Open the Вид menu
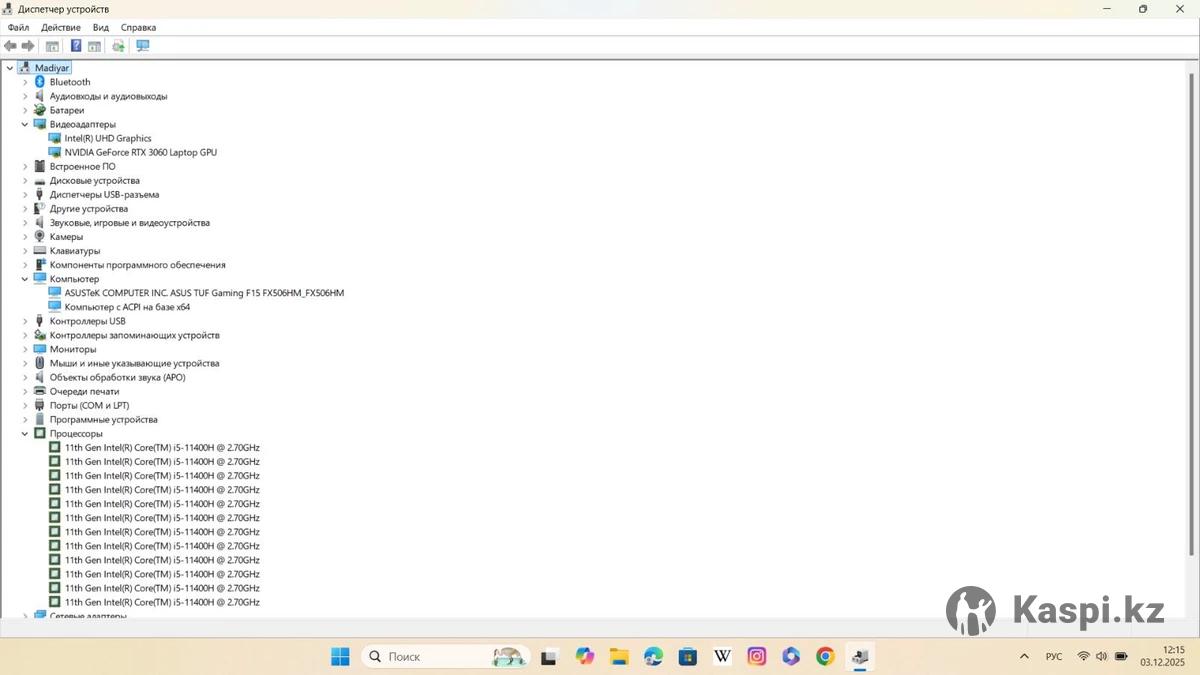This screenshot has width=1200, height=675. (x=101, y=28)
